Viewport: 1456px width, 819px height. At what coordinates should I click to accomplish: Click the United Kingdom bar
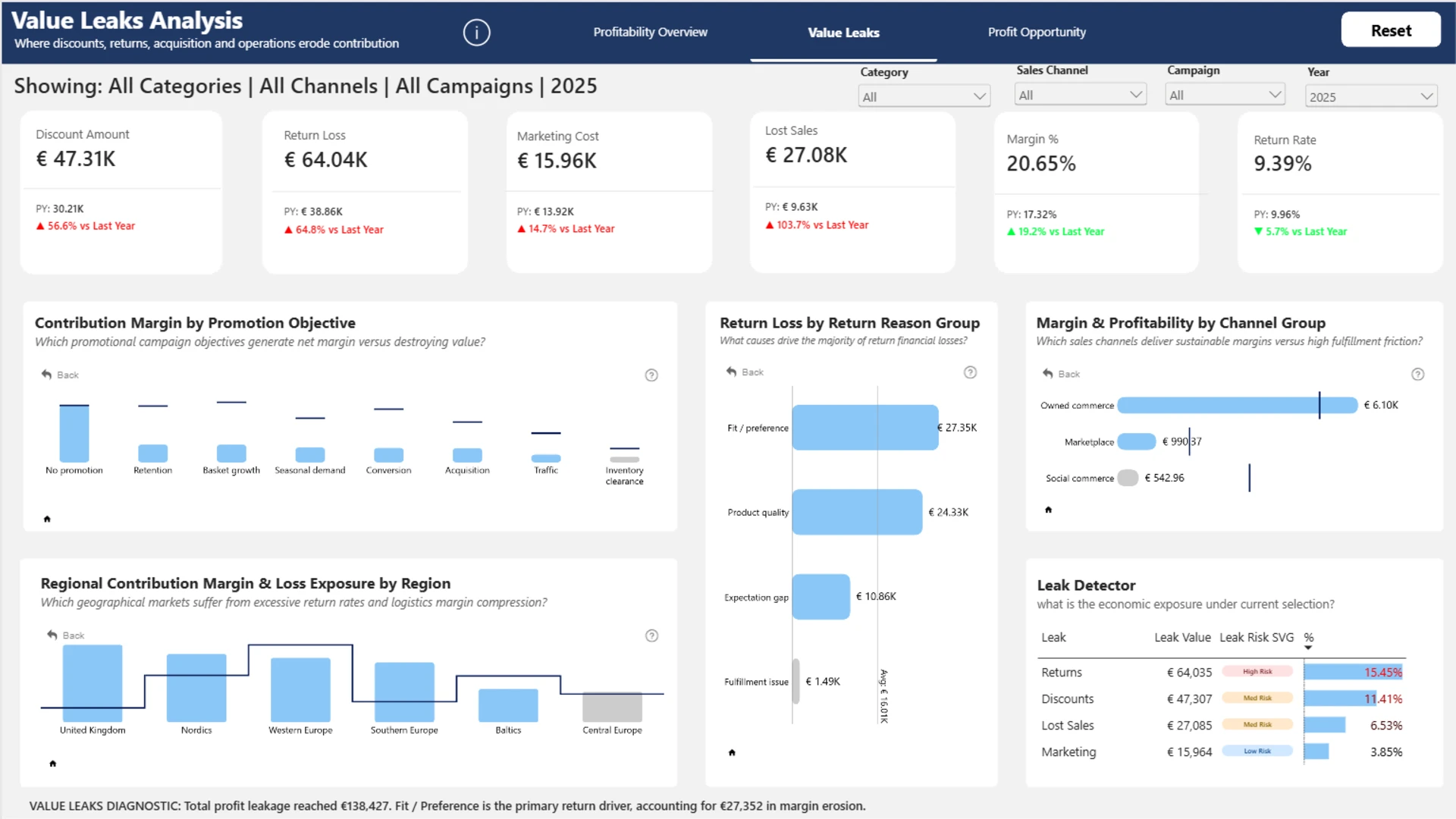[93, 683]
